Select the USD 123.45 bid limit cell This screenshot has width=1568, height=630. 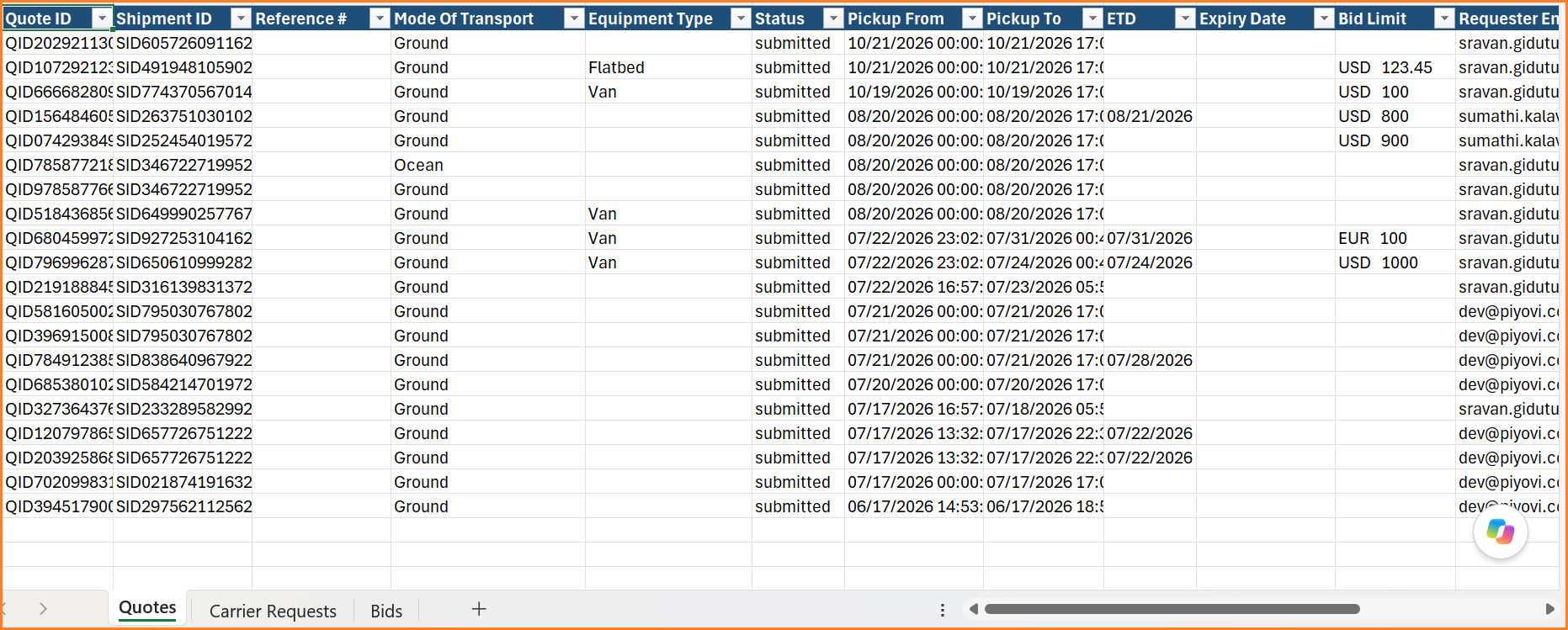click(1395, 67)
